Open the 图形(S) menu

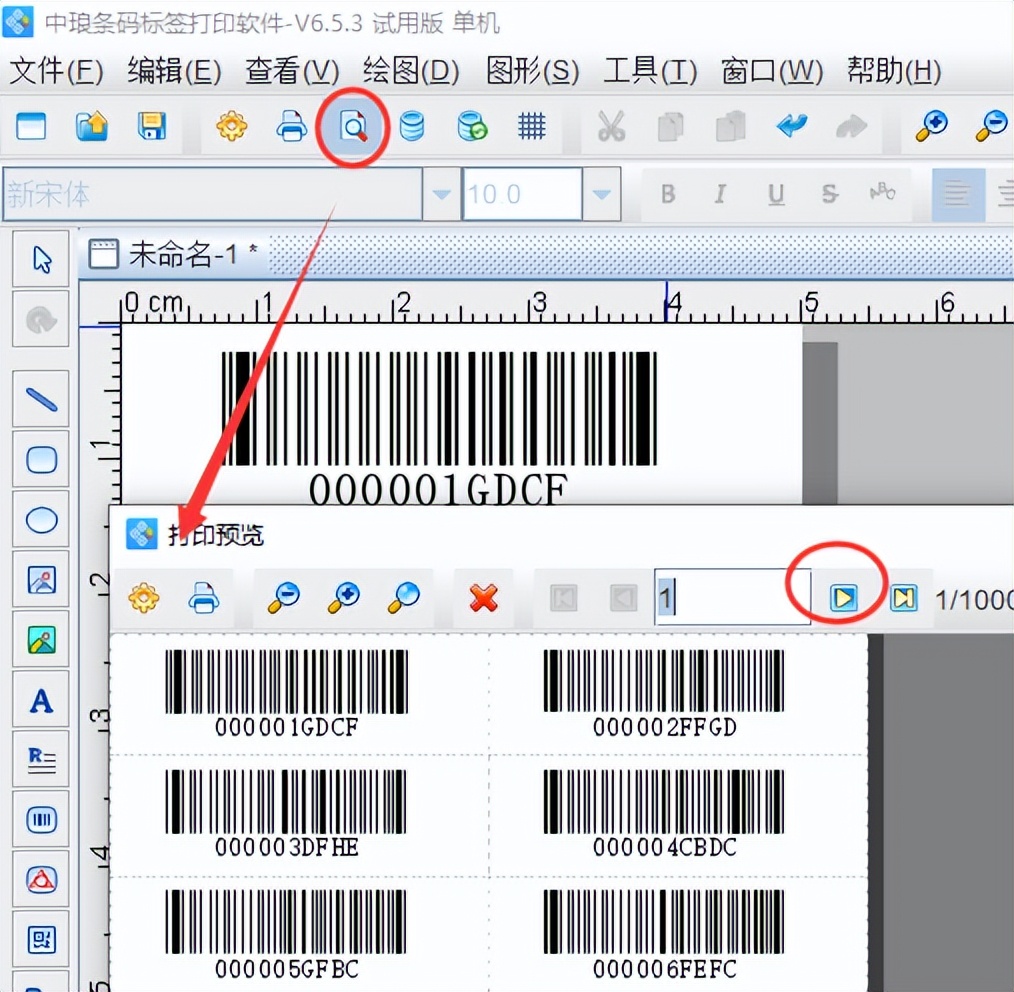532,70
